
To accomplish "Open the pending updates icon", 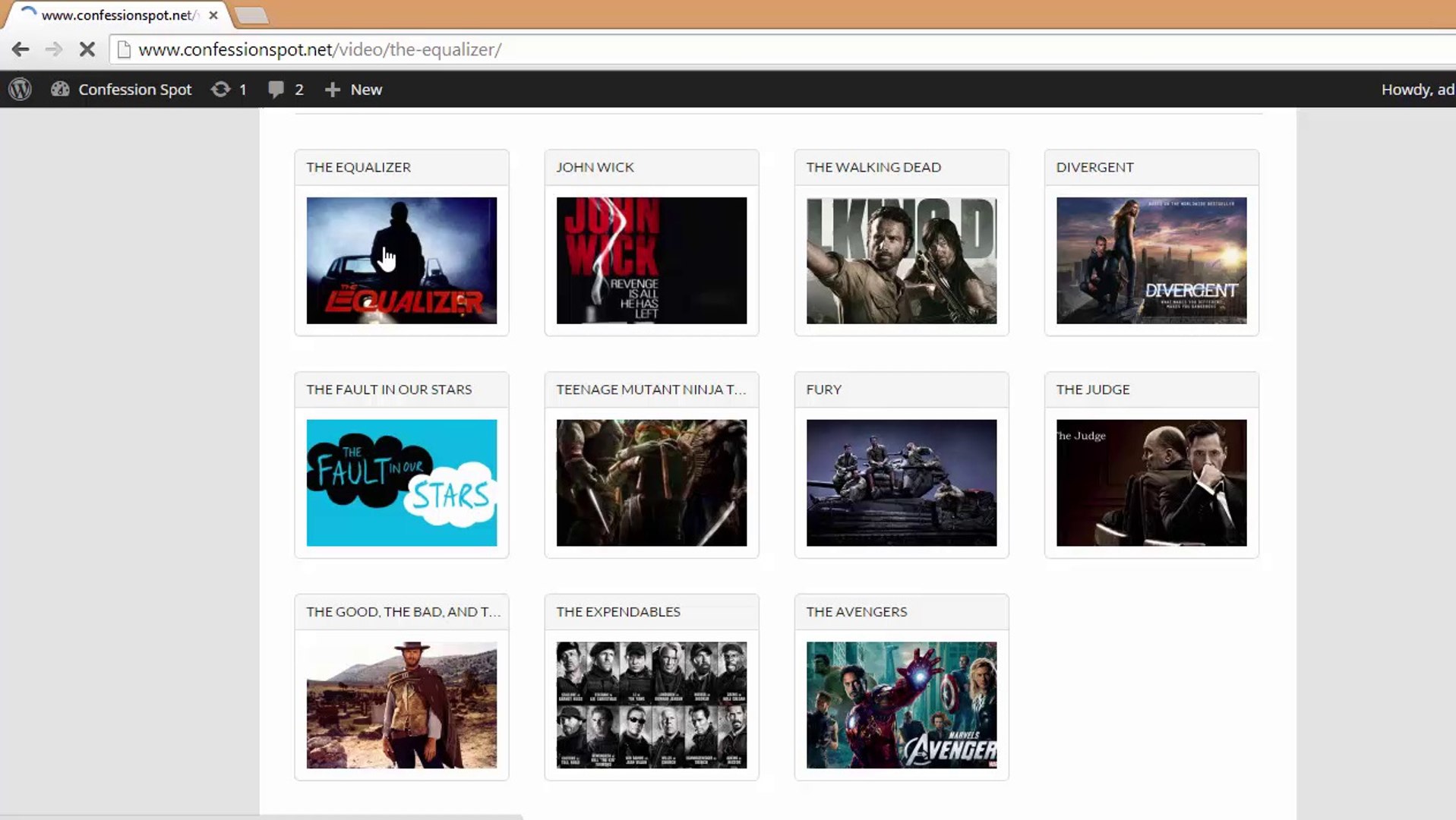I will pos(220,90).
